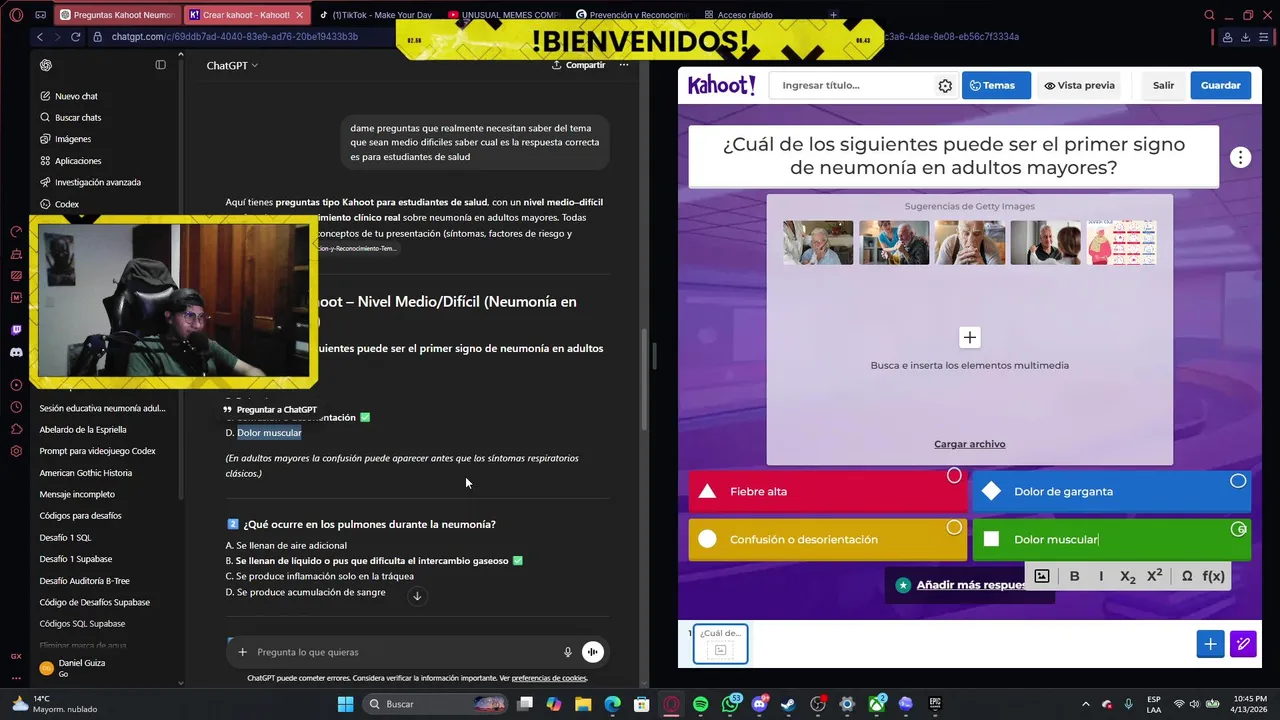This screenshot has width=1280, height=720.
Task: Click the 'Cargar archivo' link
Action: (x=970, y=444)
